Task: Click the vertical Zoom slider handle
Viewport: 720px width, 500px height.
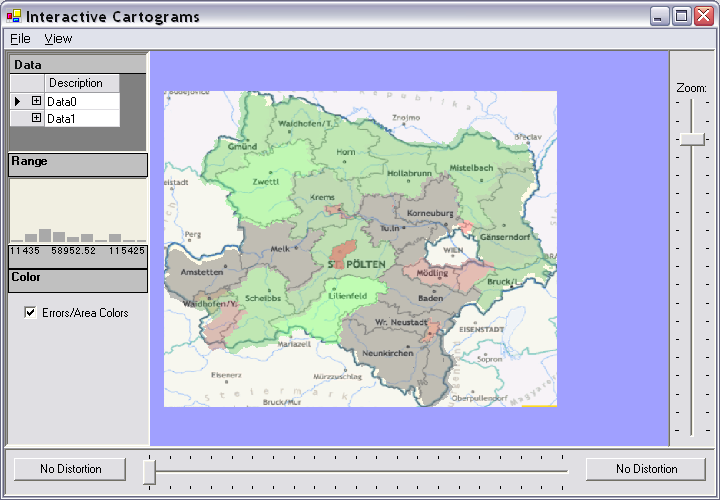Action: pyautogui.click(x=691, y=139)
